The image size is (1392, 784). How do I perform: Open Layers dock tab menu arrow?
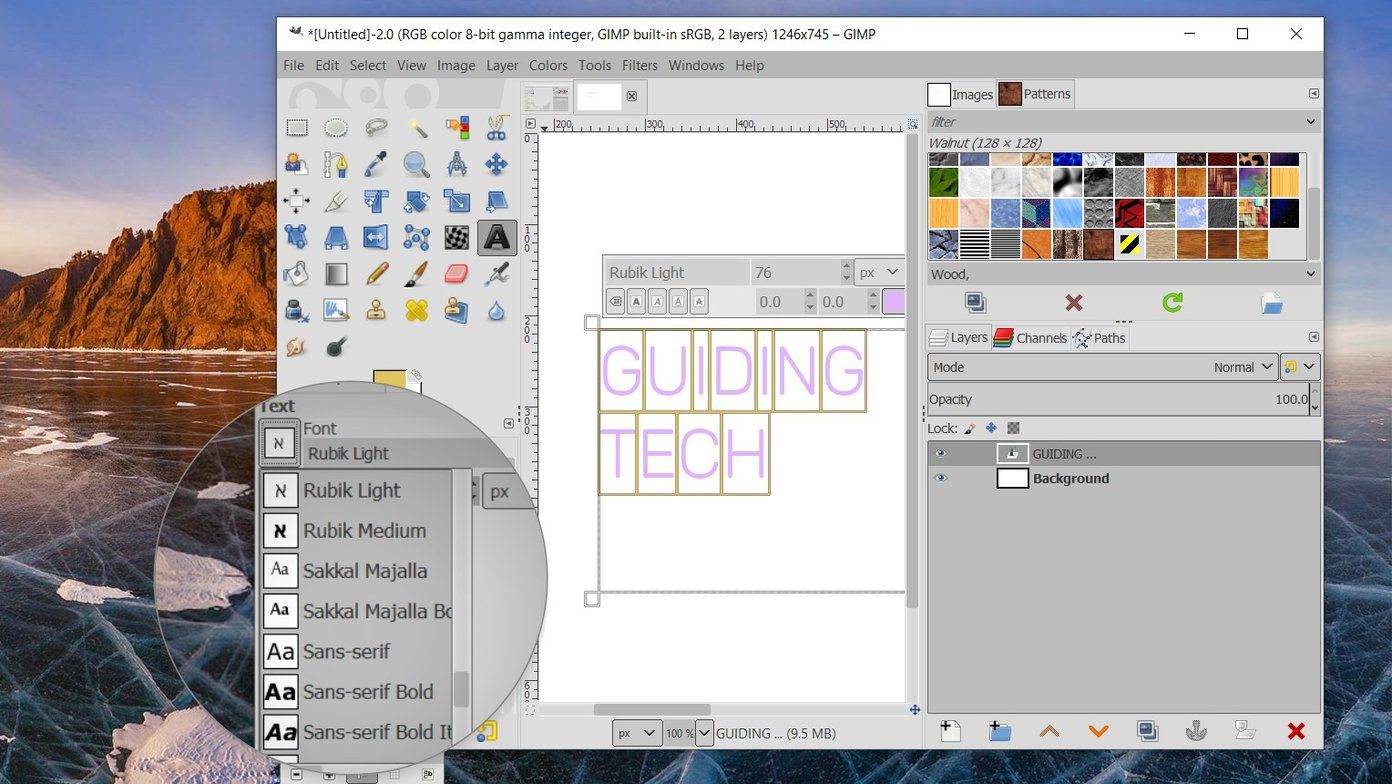(1313, 337)
